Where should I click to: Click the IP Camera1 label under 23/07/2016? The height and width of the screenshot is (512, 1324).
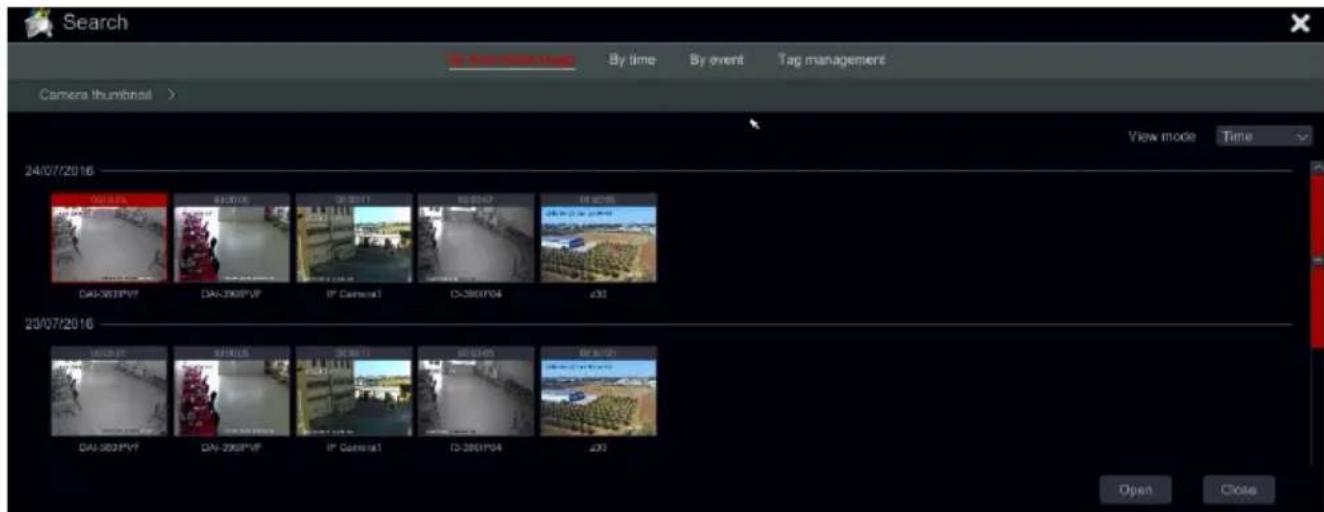point(354,448)
